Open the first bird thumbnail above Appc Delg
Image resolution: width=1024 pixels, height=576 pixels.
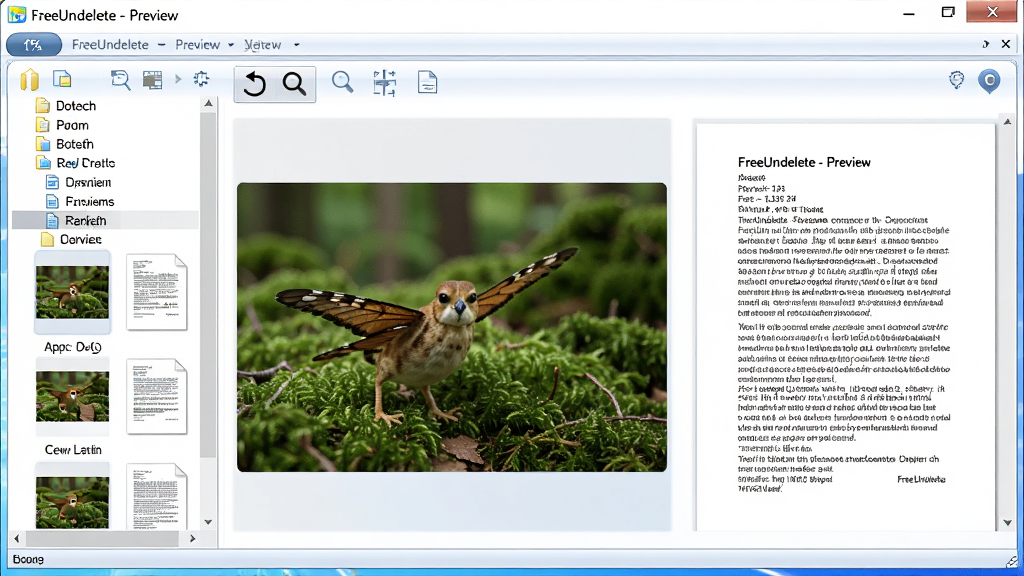(72, 292)
